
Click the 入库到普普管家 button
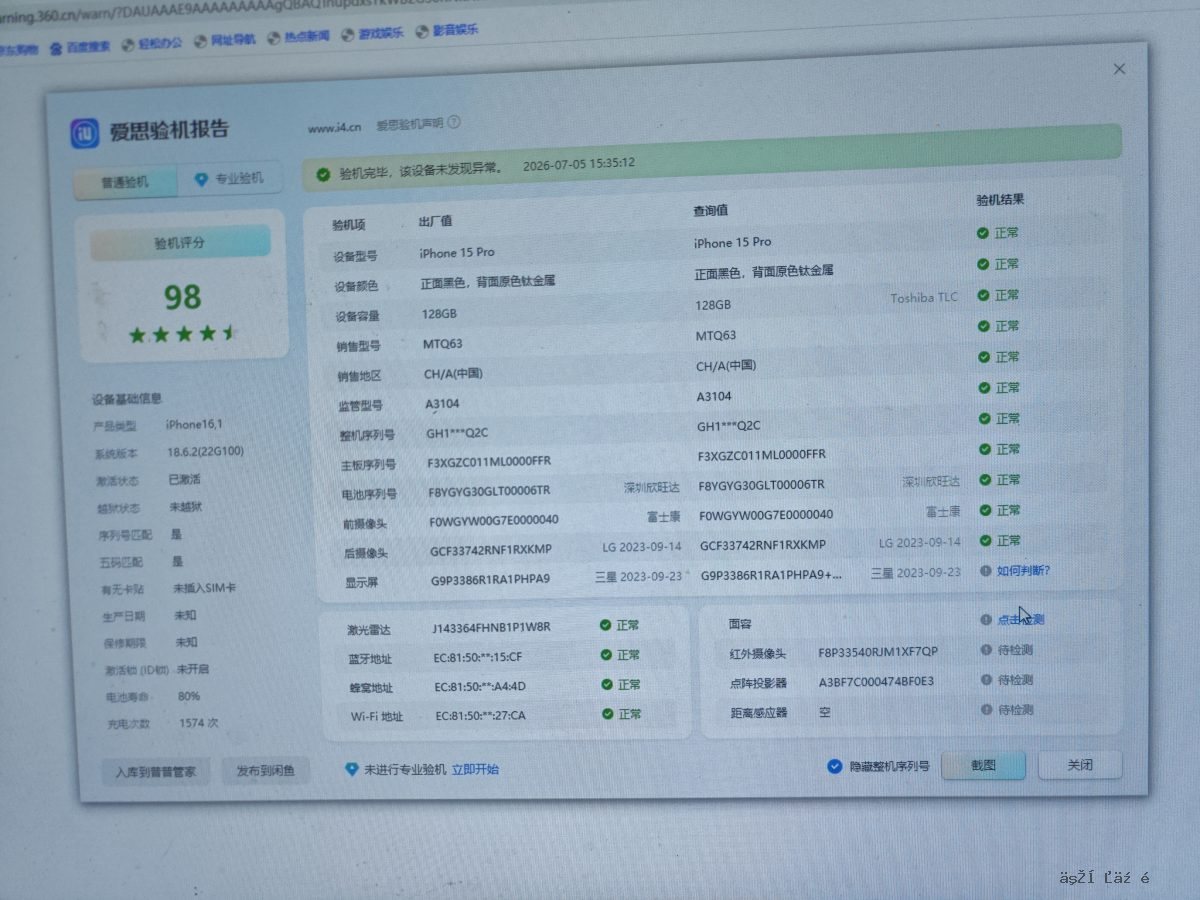point(156,772)
